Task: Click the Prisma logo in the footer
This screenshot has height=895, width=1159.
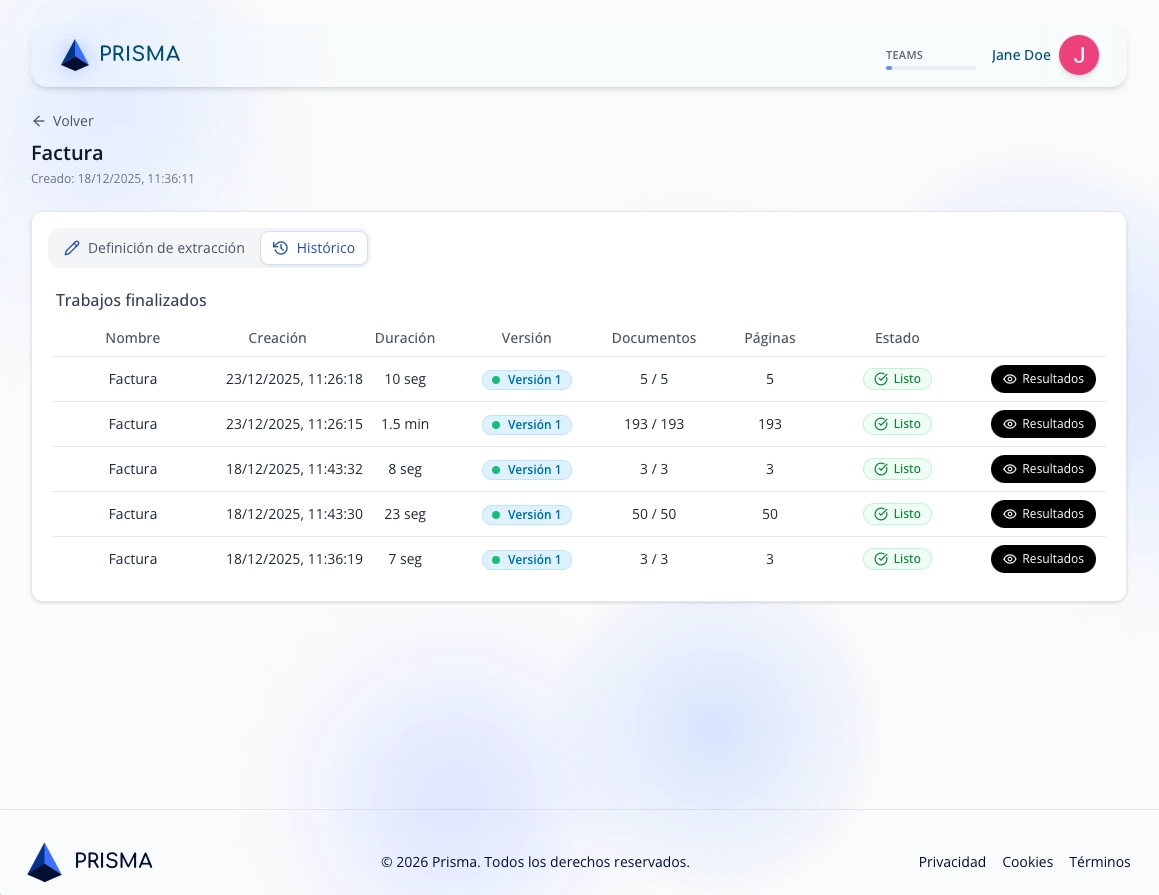Action: tap(90, 862)
